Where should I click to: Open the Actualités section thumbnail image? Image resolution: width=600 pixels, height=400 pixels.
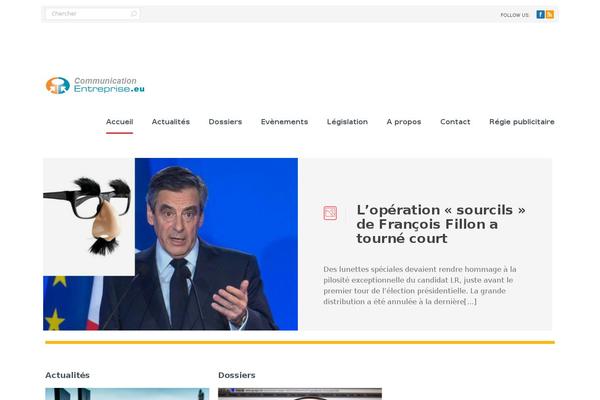[127, 394]
